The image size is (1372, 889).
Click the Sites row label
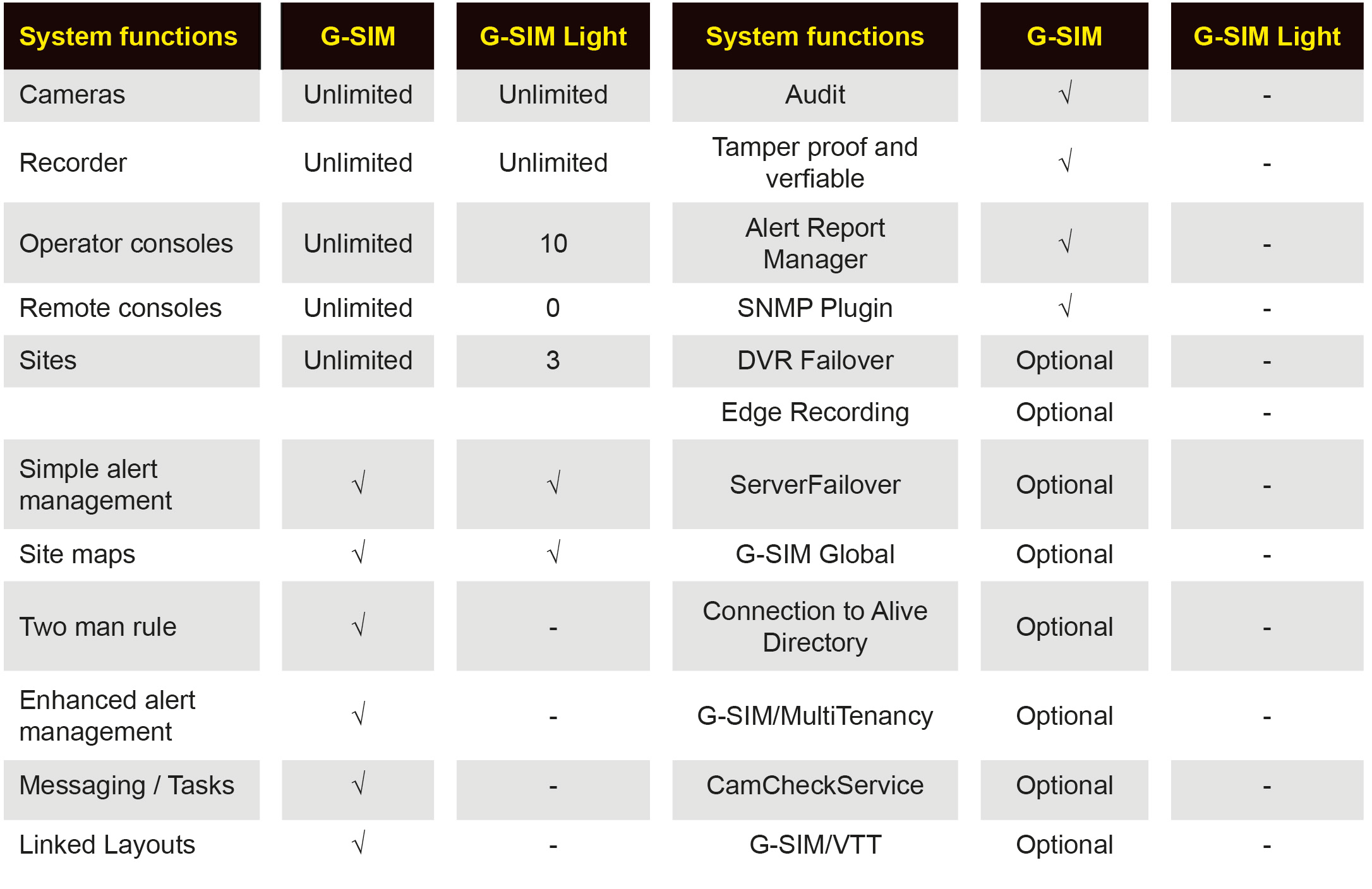point(48,361)
